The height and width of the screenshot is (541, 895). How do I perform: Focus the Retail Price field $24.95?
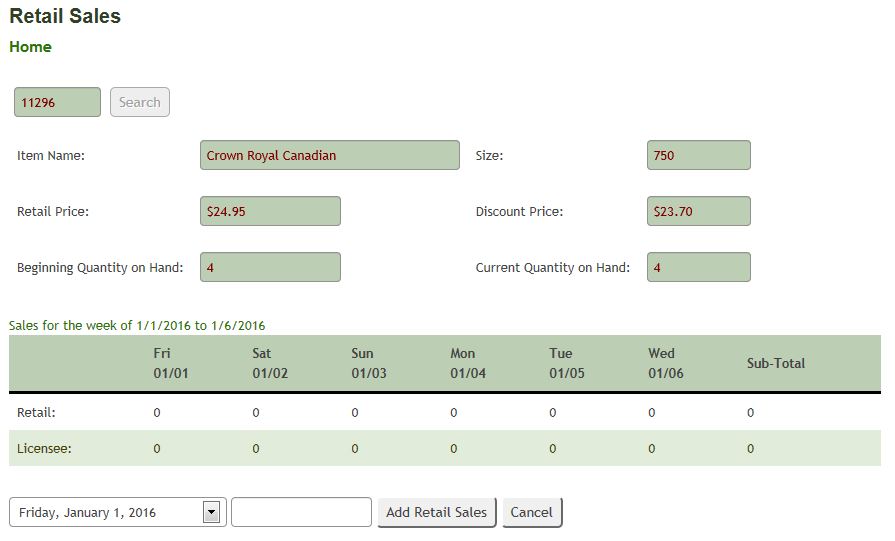point(271,211)
